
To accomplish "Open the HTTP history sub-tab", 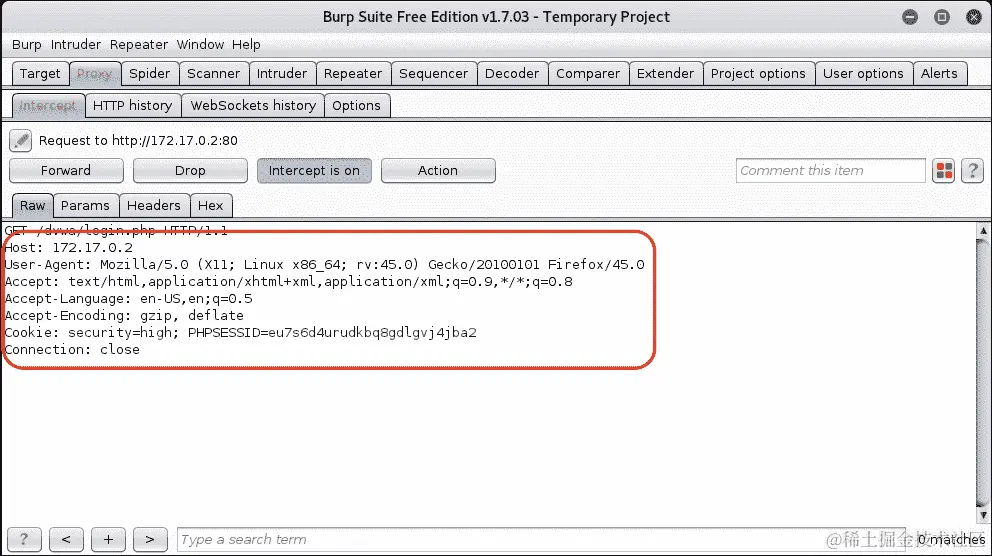I will pos(132,106).
